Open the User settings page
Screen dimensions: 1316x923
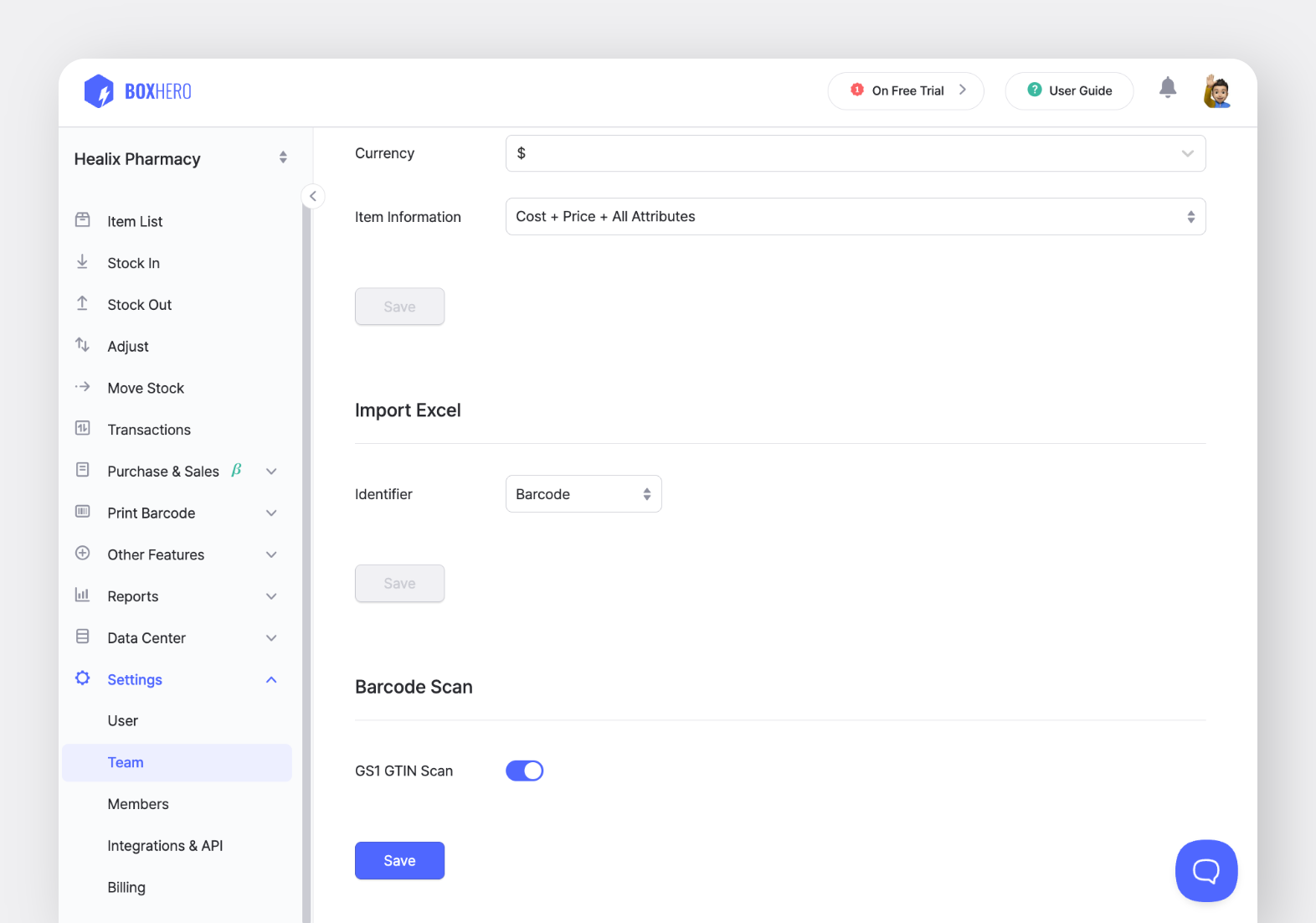click(x=123, y=721)
